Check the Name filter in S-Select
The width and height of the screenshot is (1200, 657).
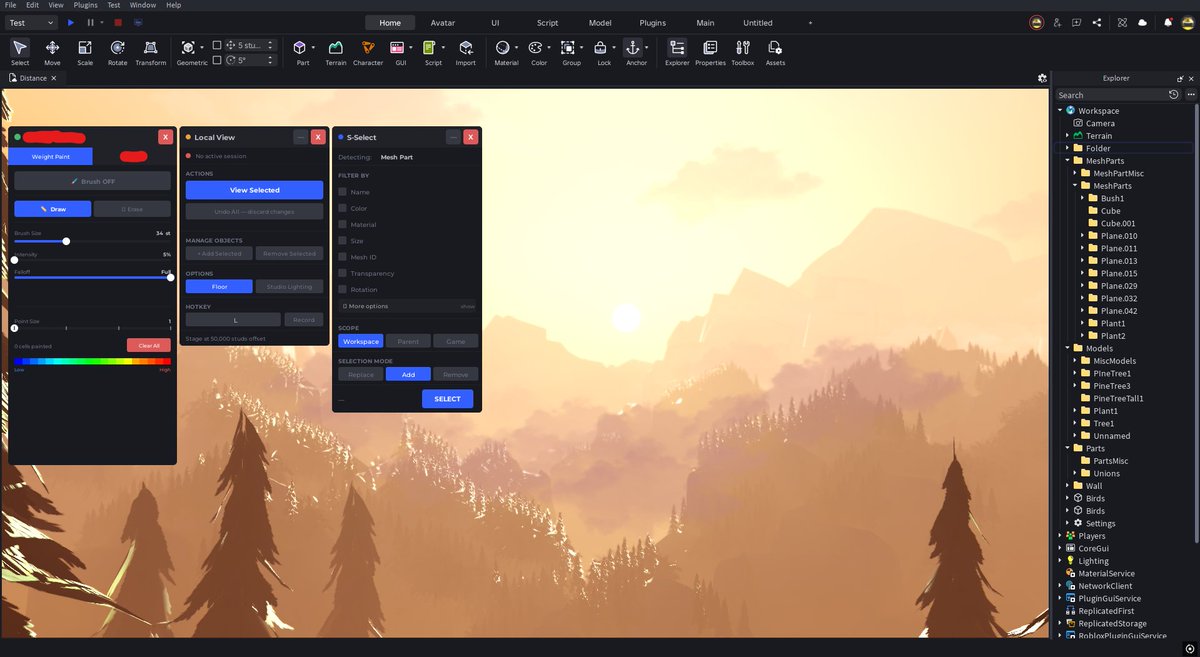(x=342, y=191)
